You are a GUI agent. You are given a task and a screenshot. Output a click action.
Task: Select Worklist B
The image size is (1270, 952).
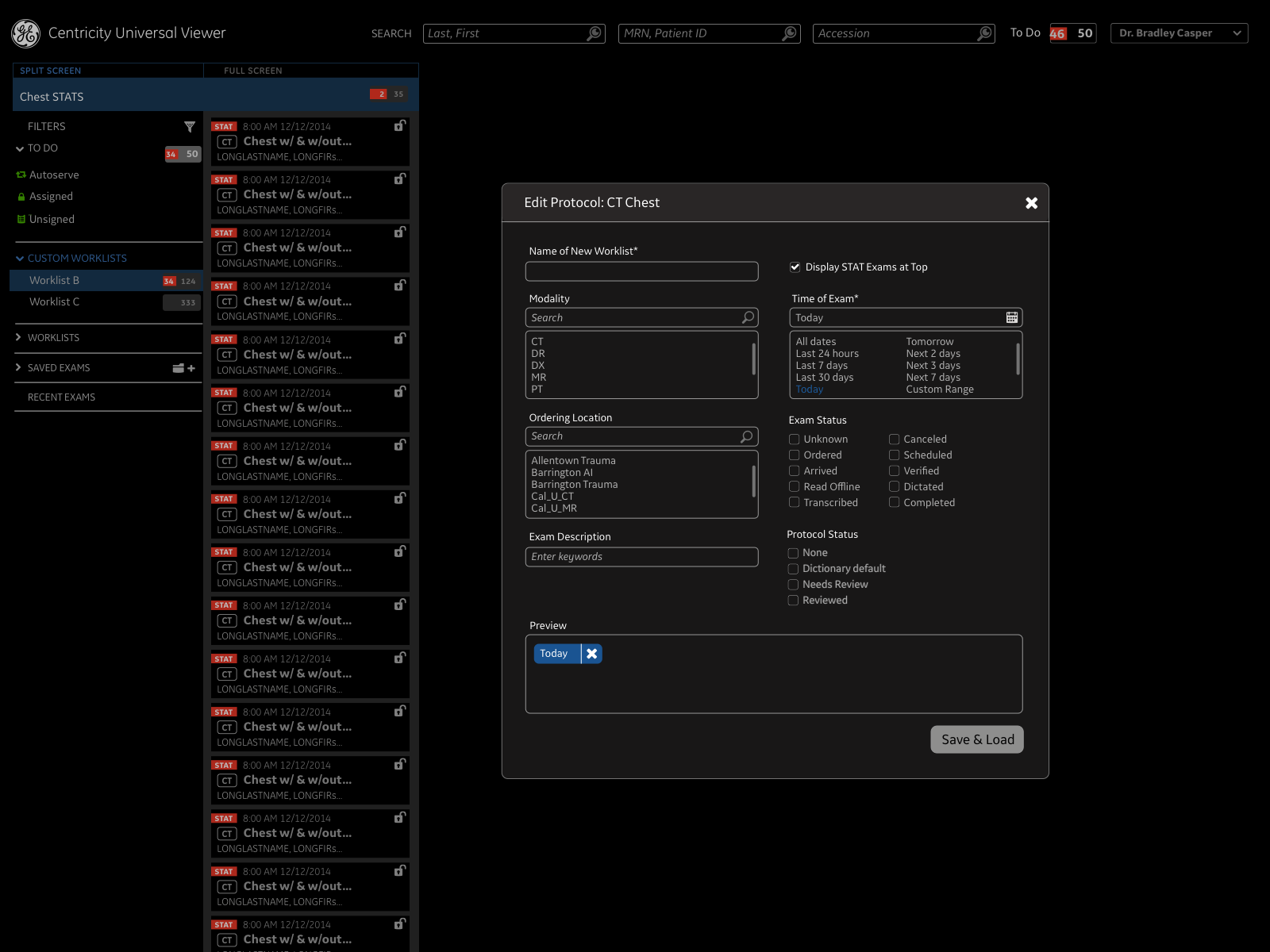point(106,281)
